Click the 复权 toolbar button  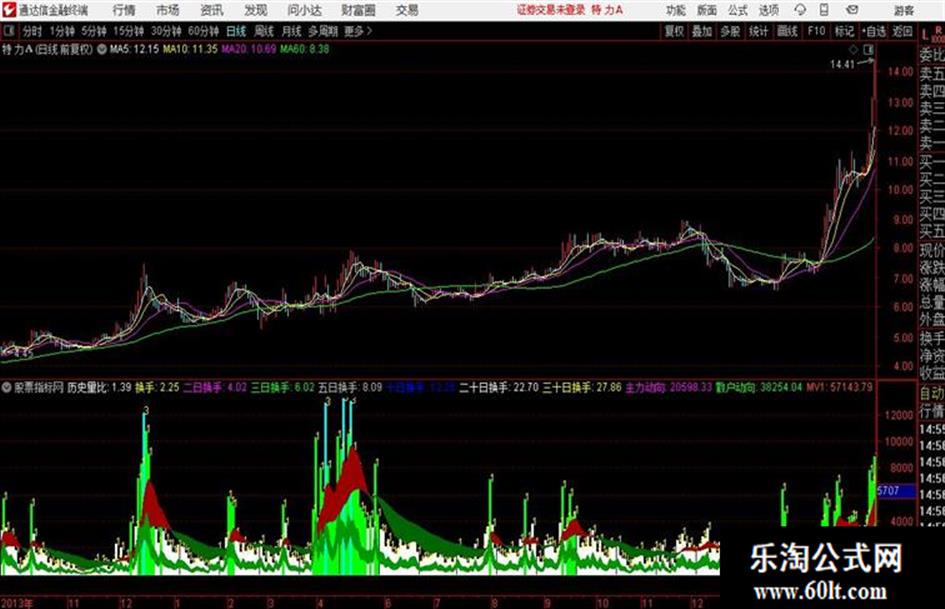pyautogui.click(x=674, y=31)
